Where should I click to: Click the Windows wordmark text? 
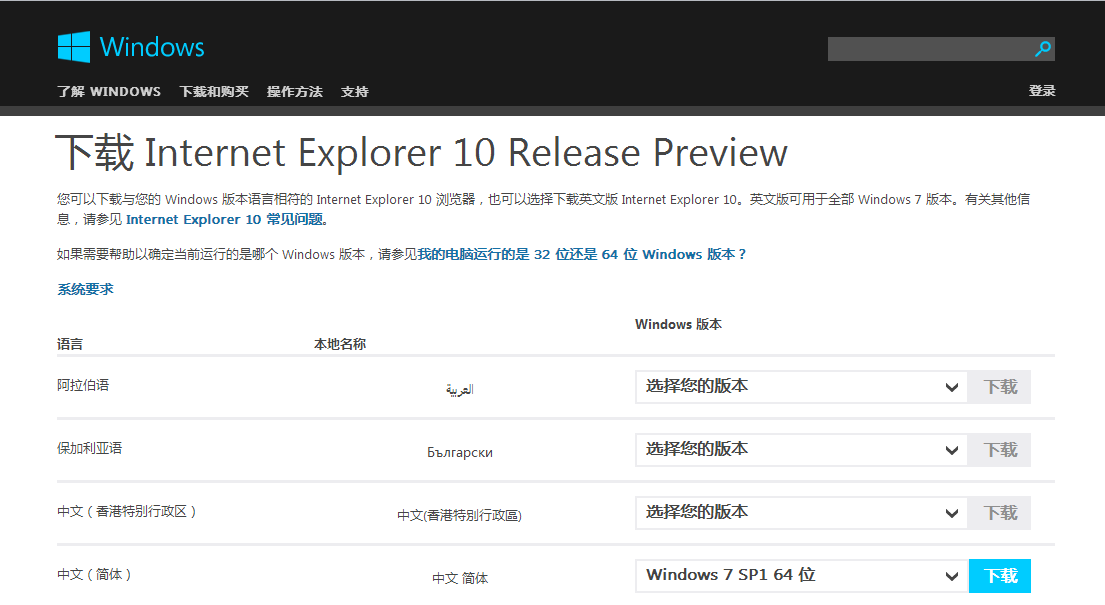tap(152, 47)
